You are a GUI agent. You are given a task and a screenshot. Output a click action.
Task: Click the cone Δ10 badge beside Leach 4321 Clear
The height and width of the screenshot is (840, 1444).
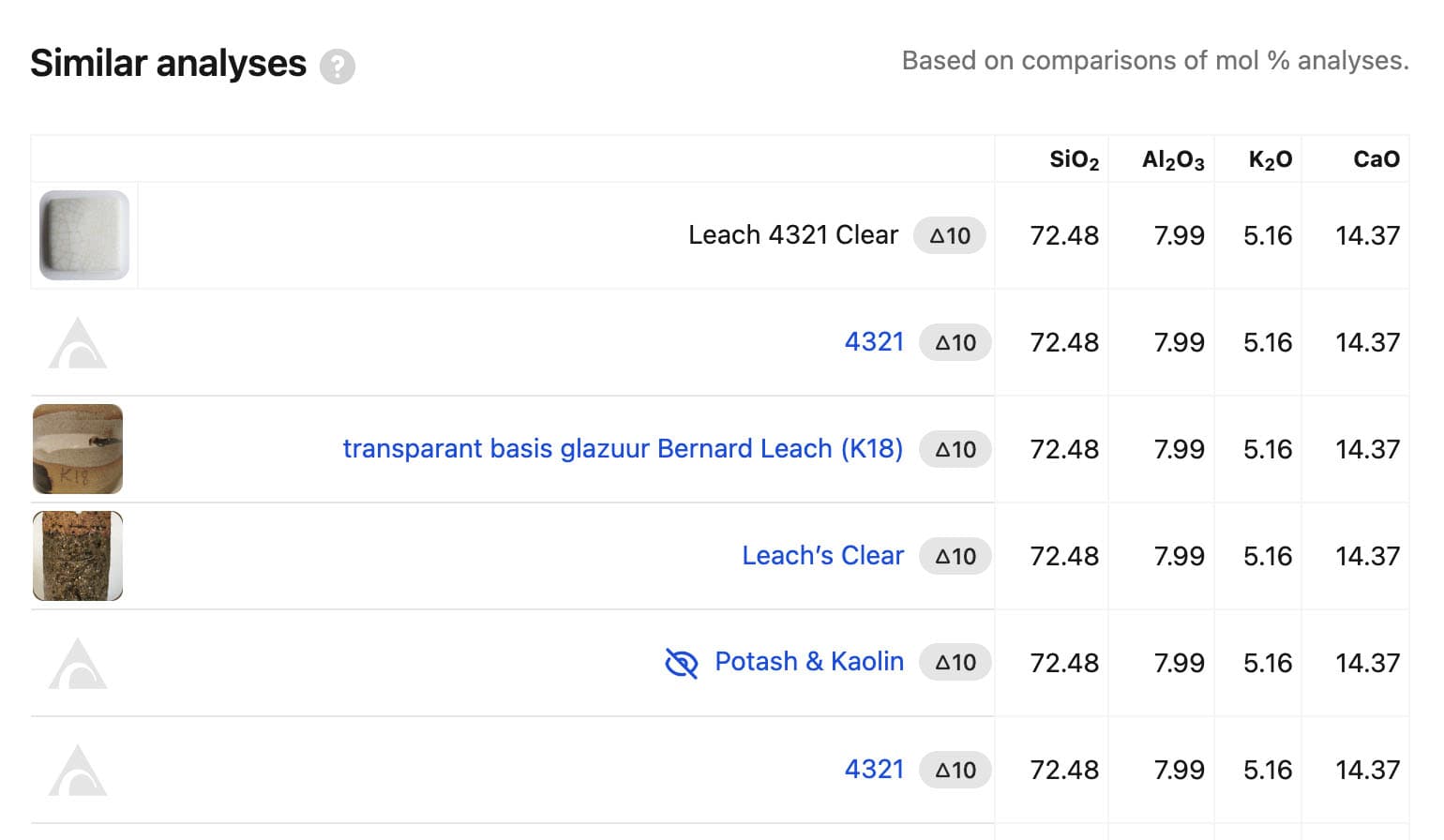[950, 235]
